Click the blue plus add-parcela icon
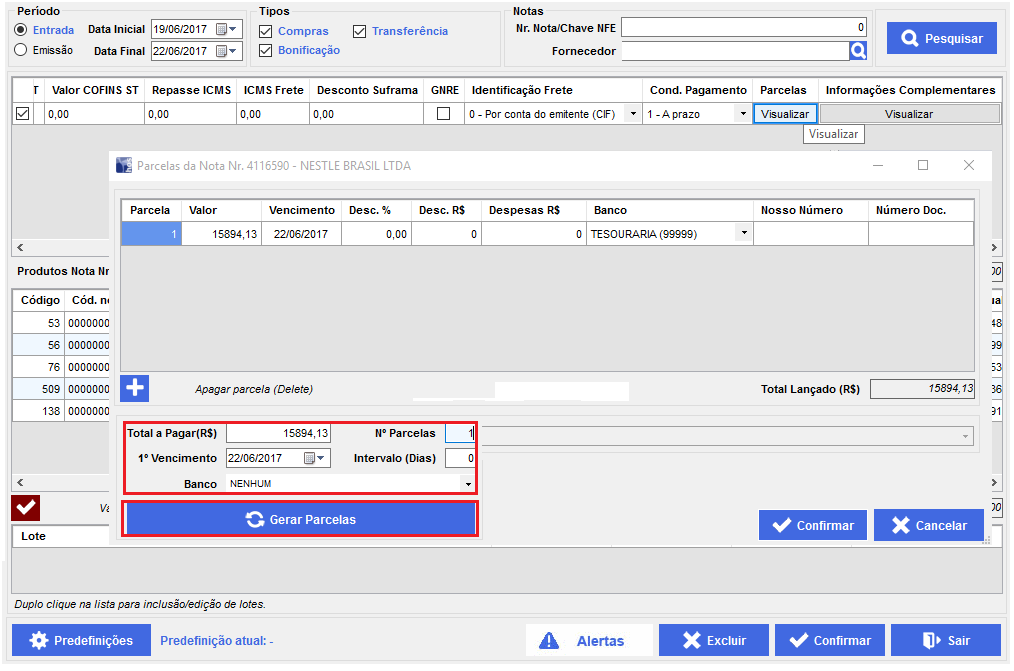This screenshot has width=1014, height=671. (x=134, y=388)
